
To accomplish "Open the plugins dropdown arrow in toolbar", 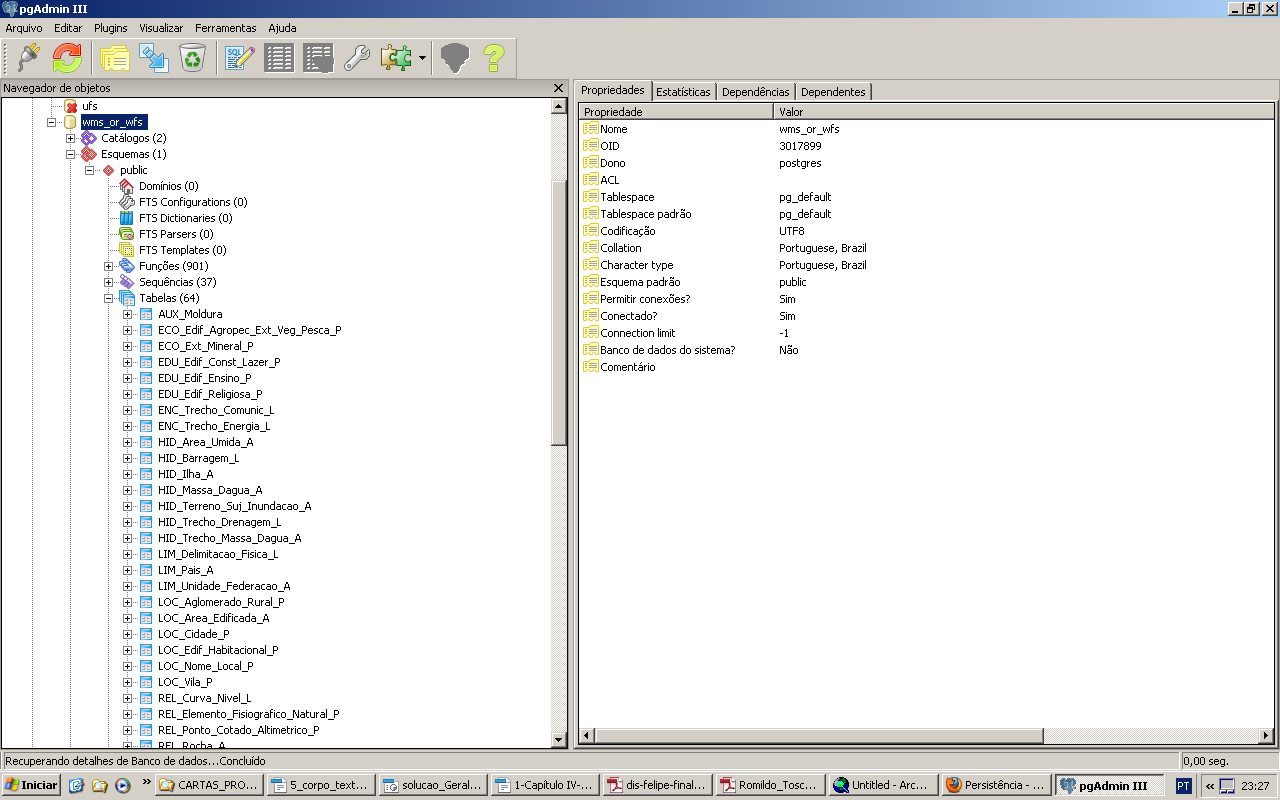I will [422, 58].
